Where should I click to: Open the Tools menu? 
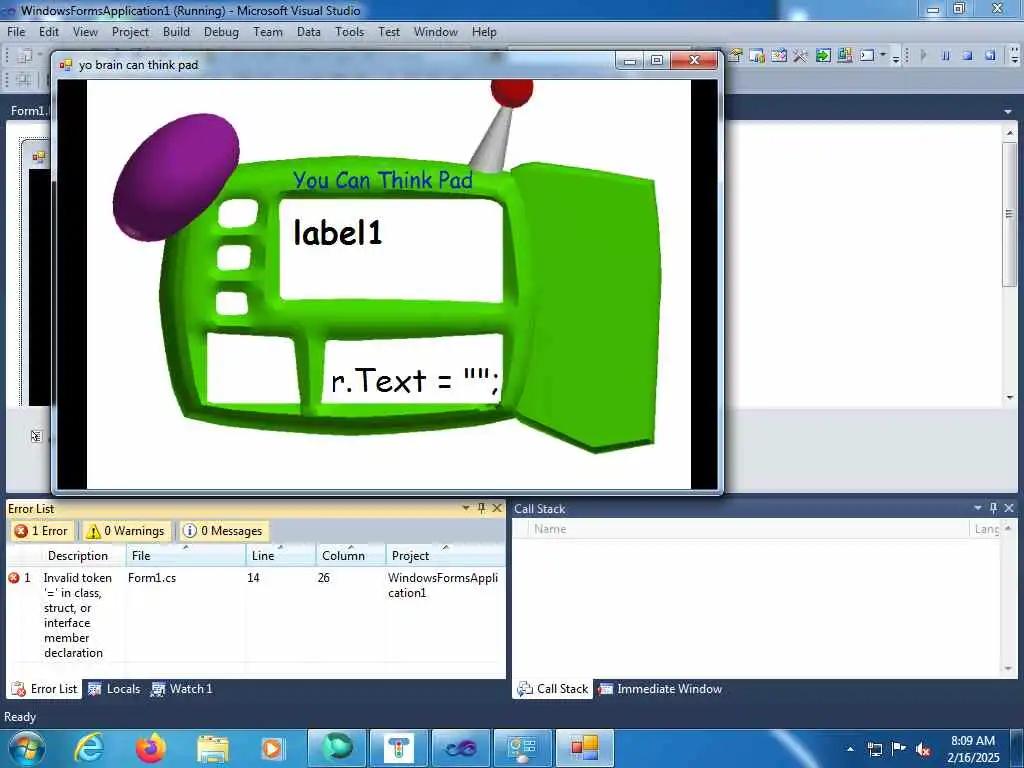tap(349, 31)
